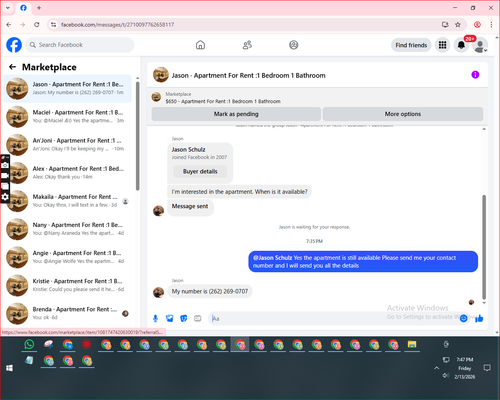Open the Facebook menu grid icon

[x=442, y=45]
